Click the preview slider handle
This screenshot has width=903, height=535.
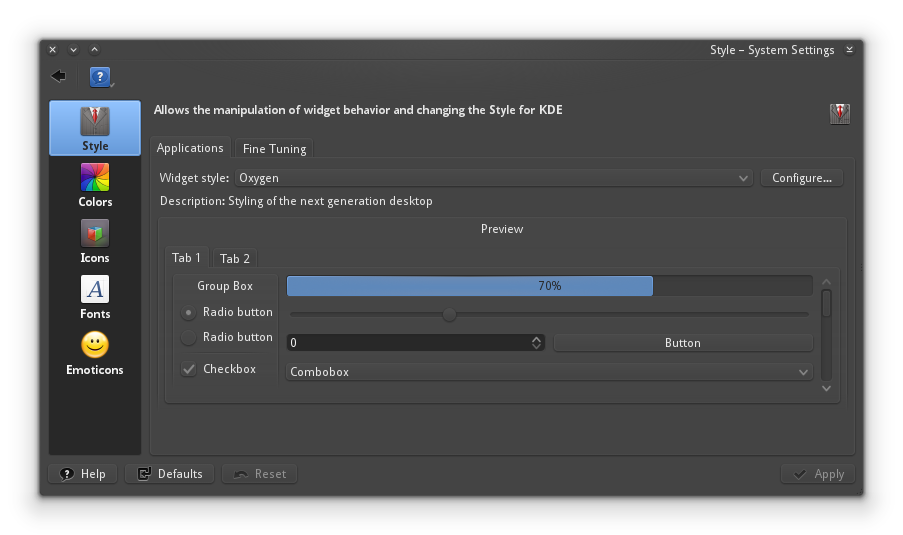(449, 314)
